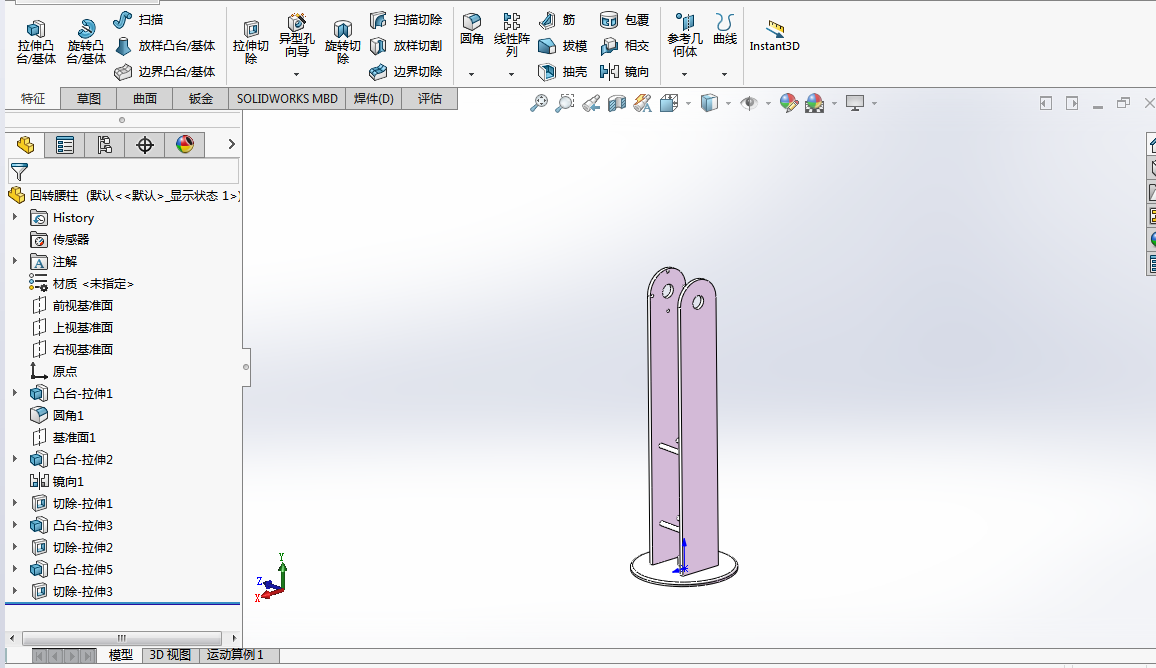Choose Boundary Boss 边界凸台/基体
1156x668 pixels.
165,72
